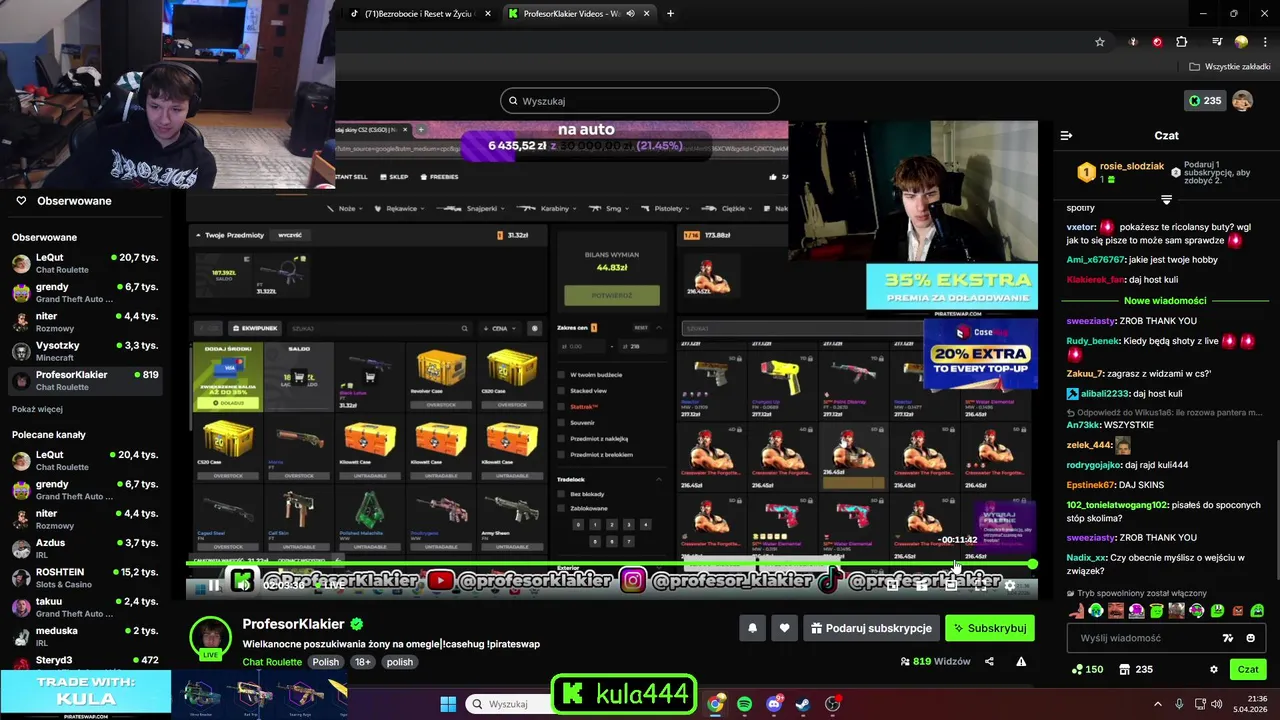Click the 18+ tag chip
The width and height of the screenshot is (1280, 720).
coord(363,662)
